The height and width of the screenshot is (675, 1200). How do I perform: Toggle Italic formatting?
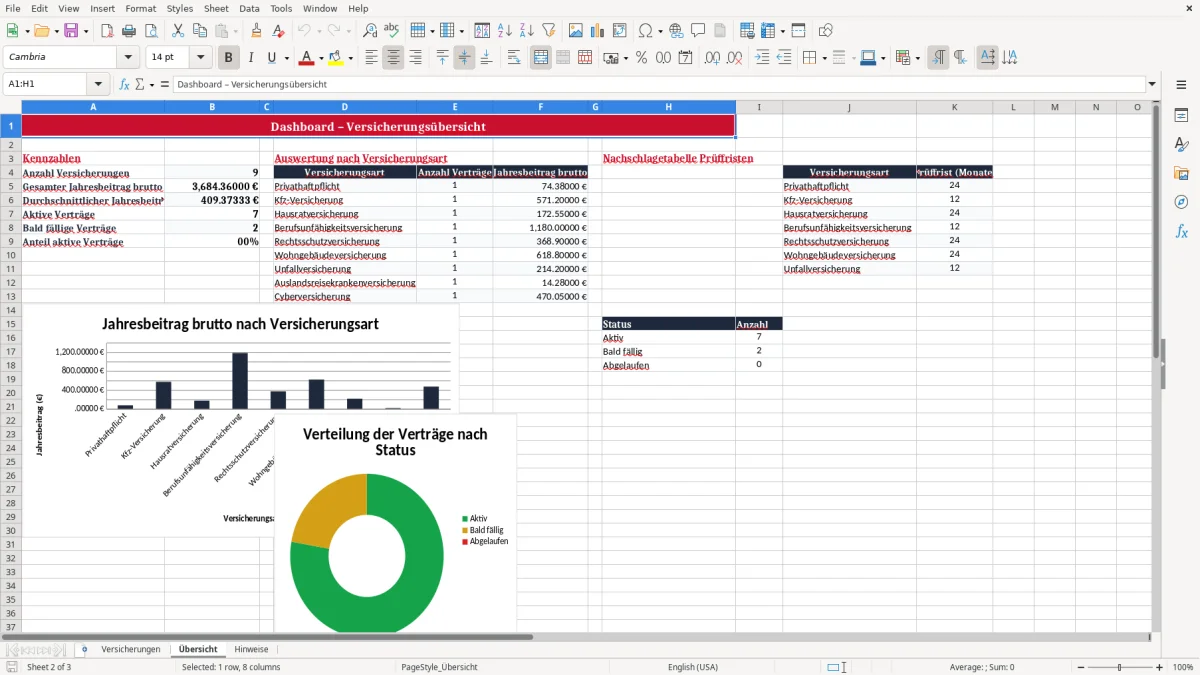[251, 58]
